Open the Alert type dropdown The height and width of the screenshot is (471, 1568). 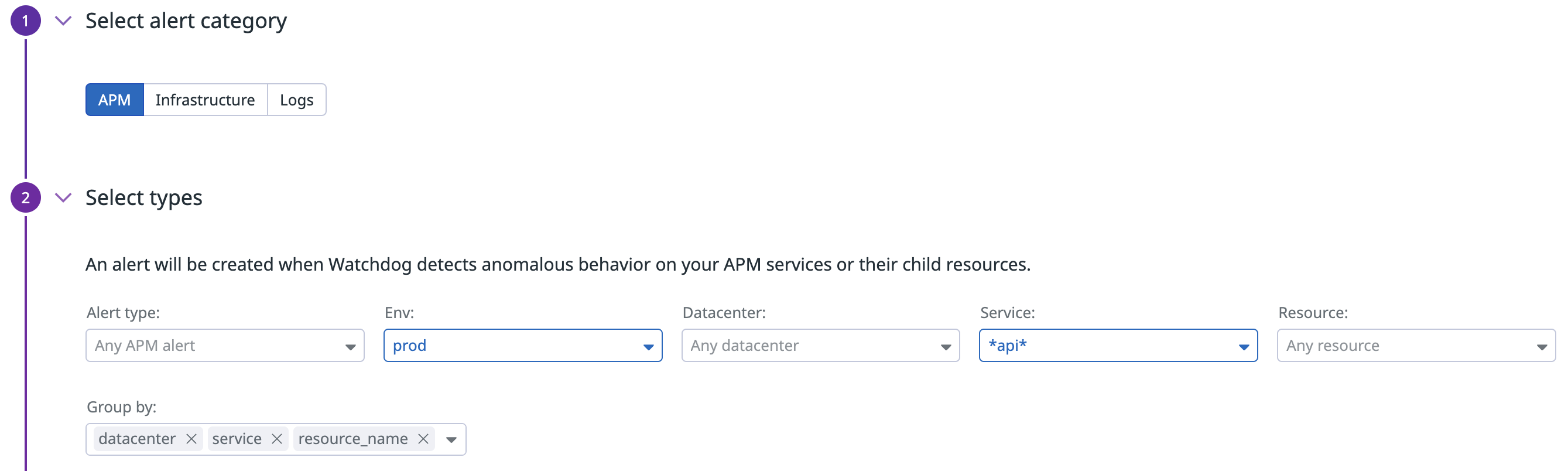tap(225, 346)
